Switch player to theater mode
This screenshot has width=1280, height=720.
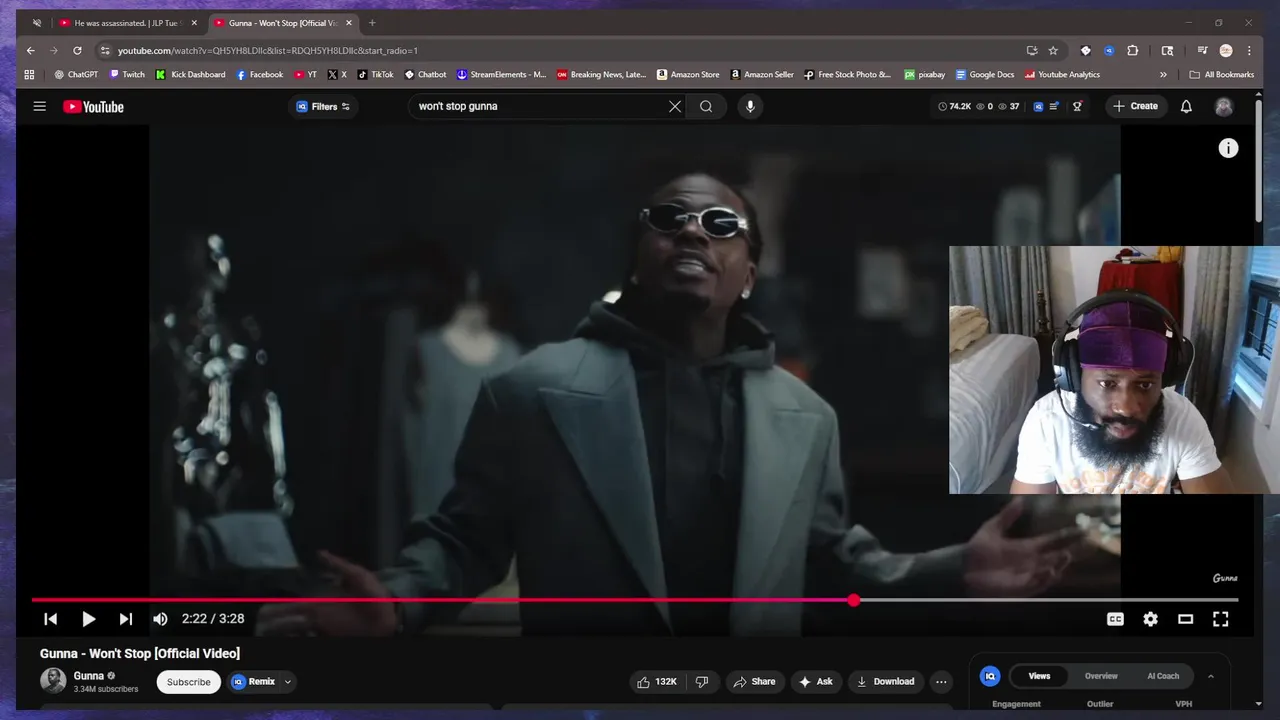tap(1185, 619)
